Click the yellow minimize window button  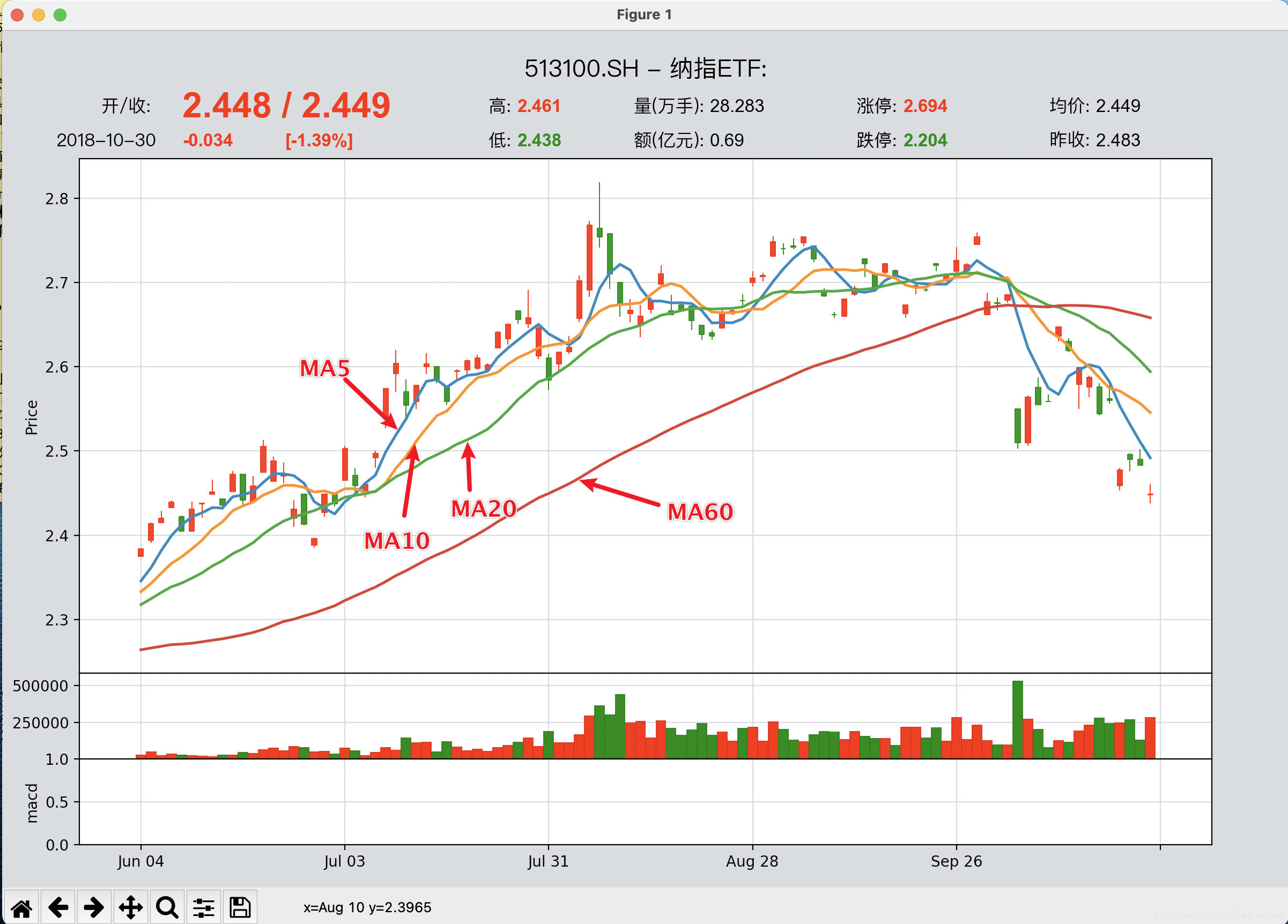click(x=39, y=15)
